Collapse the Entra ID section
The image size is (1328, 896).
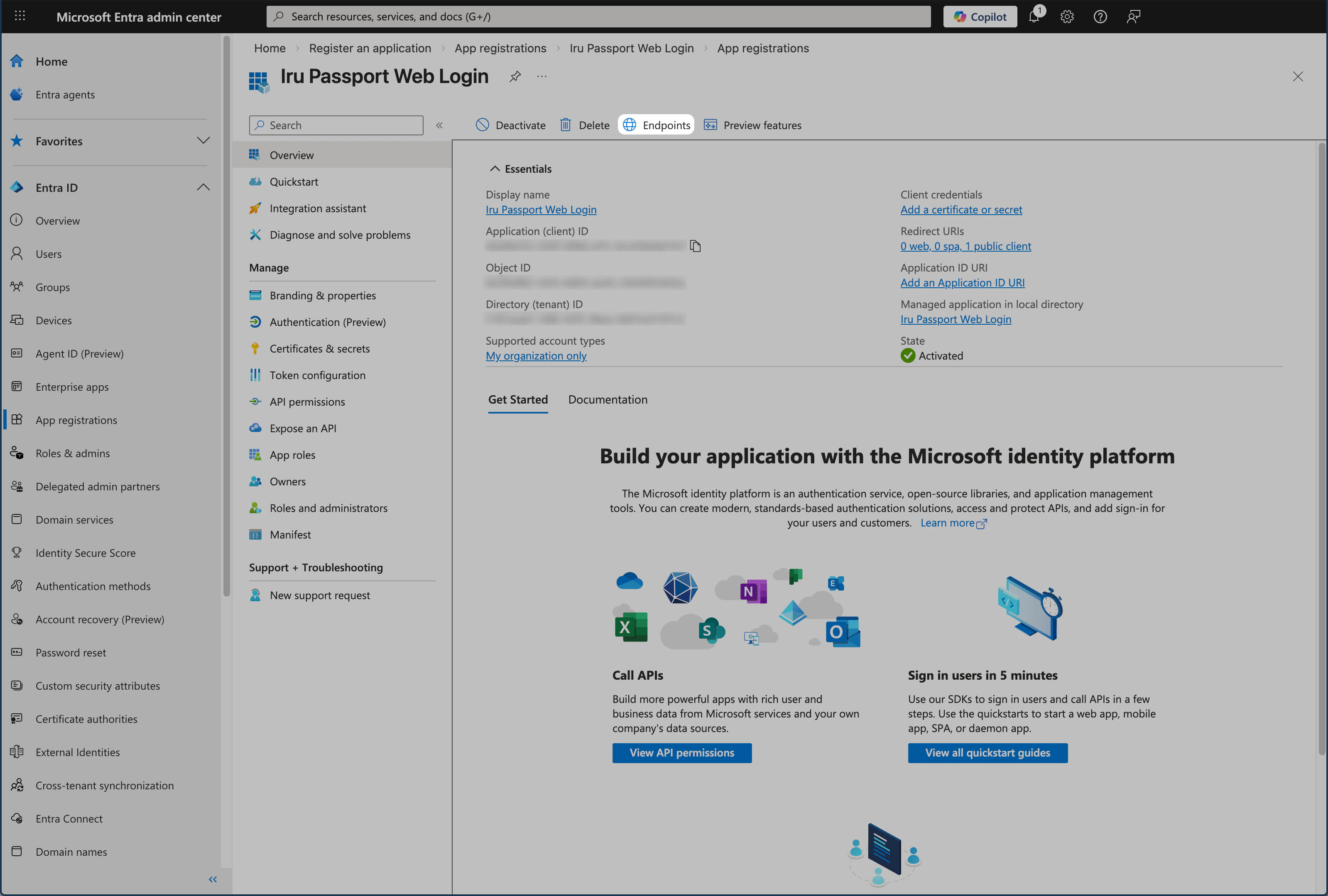pyautogui.click(x=203, y=187)
